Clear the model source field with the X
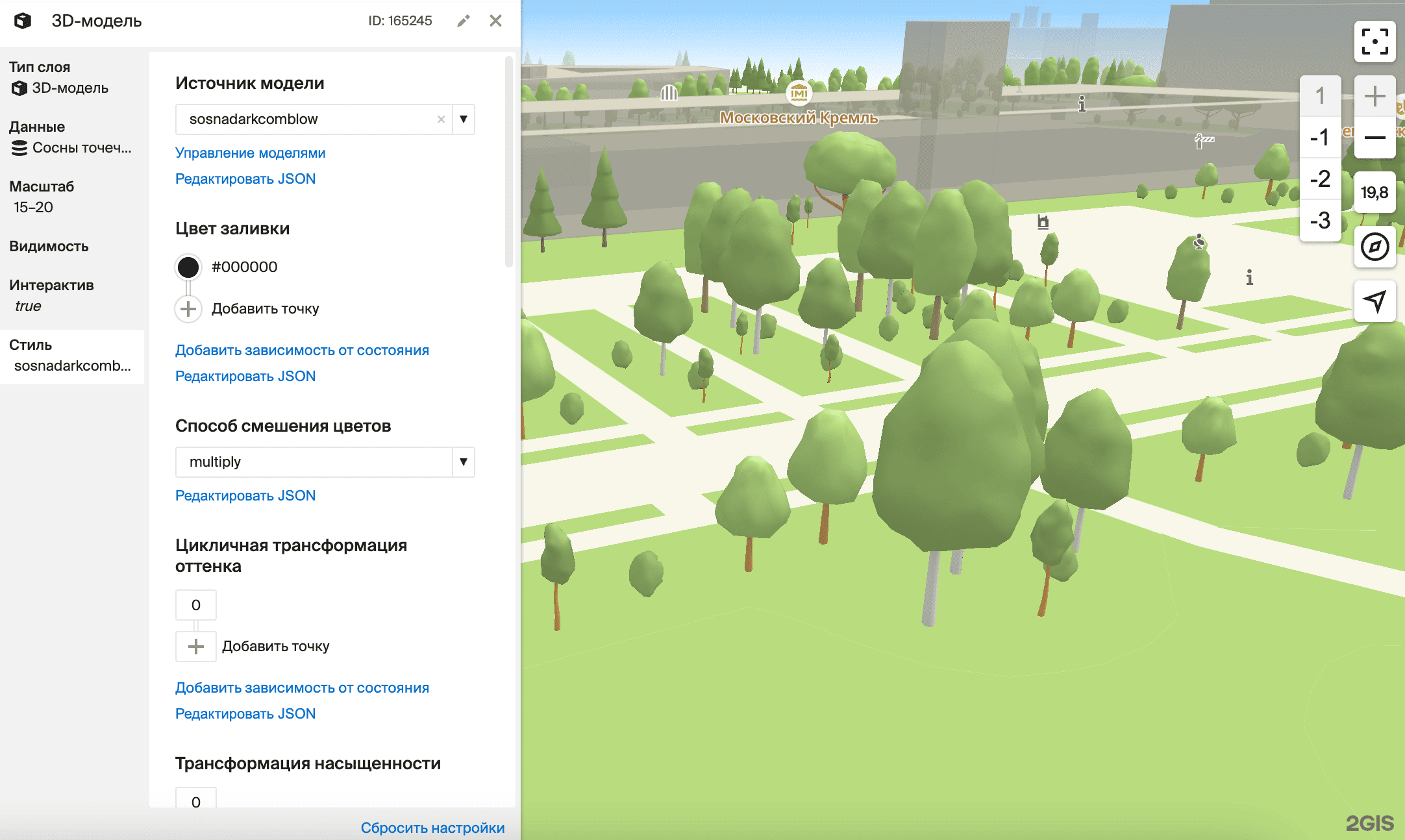 pos(441,119)
